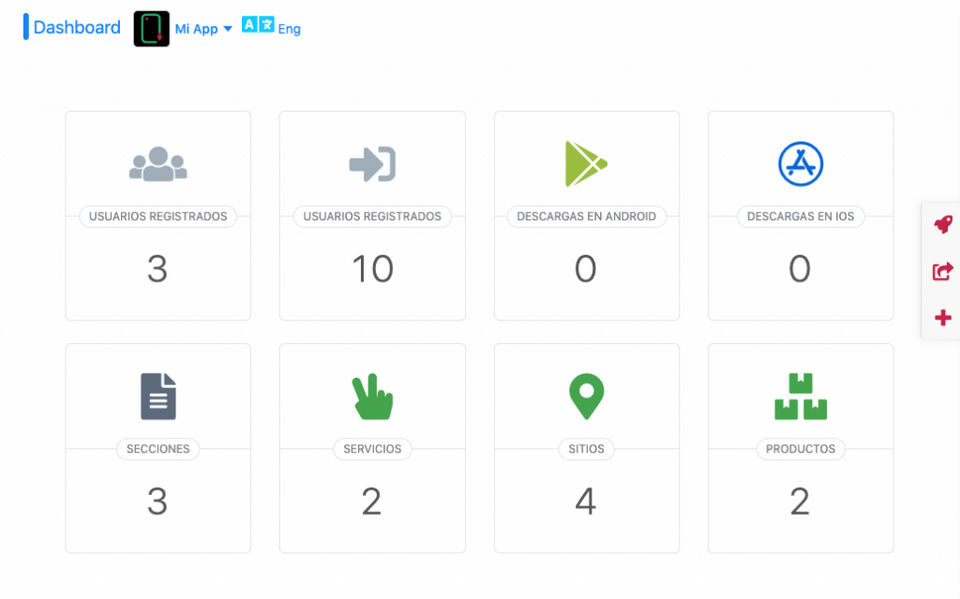Image resolution: width=960 pixels, height=599 pixels.
Task: Click the red plus icon
Action: coord(943,317)
